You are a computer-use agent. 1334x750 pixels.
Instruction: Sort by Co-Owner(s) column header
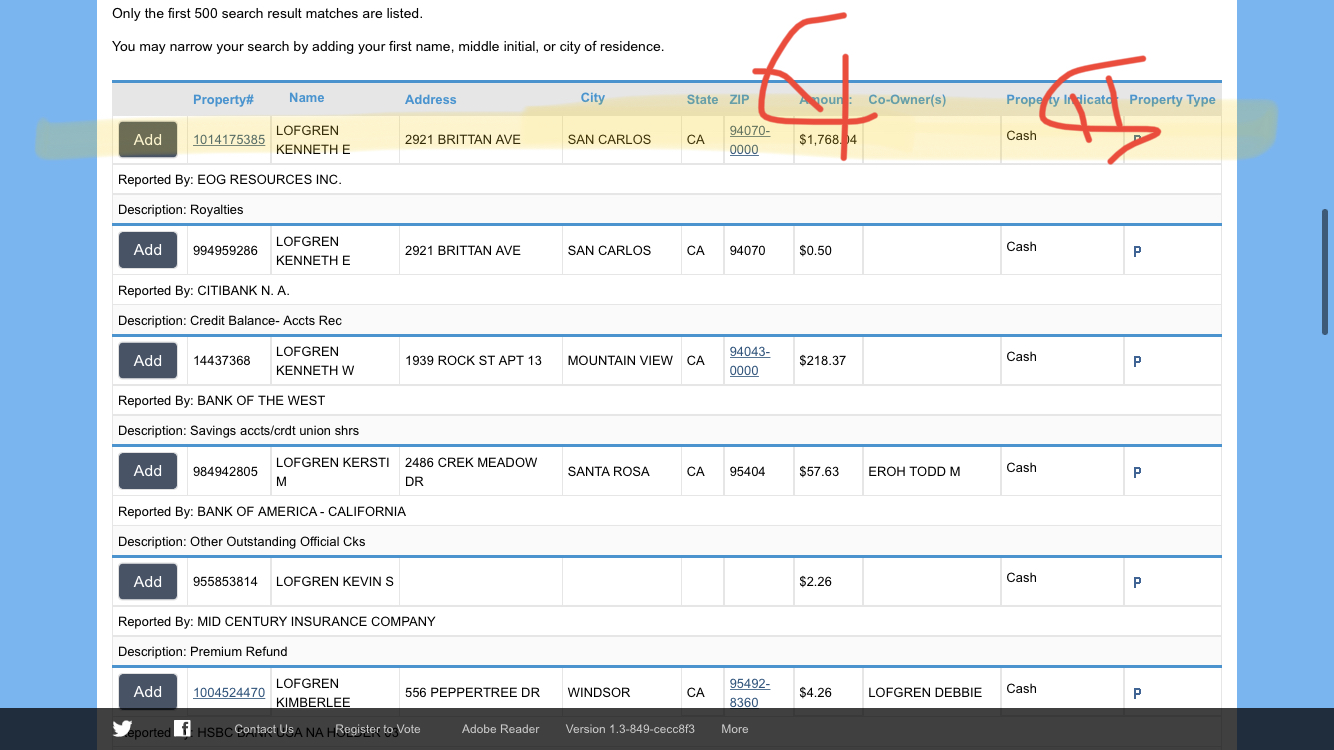tap(907, 100)
